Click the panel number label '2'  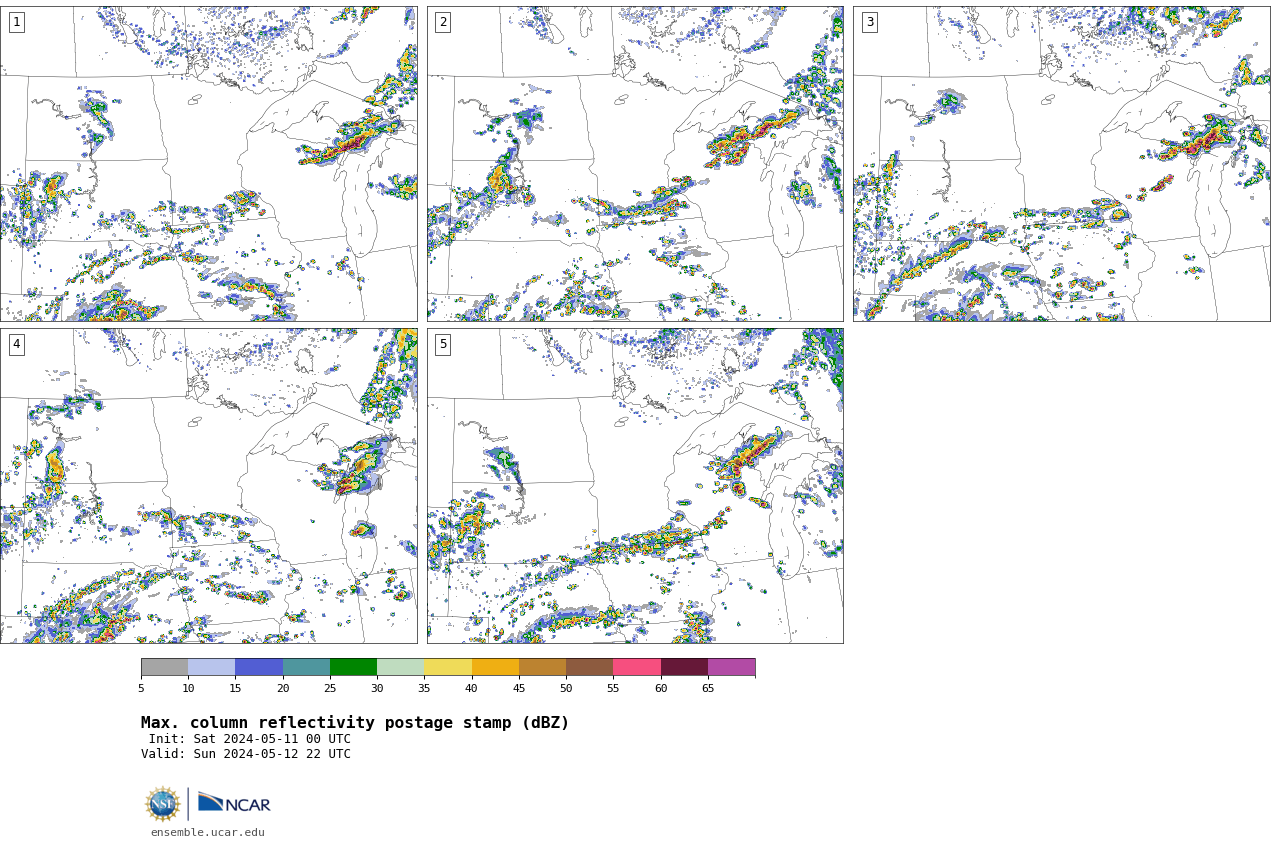point(443,22)
